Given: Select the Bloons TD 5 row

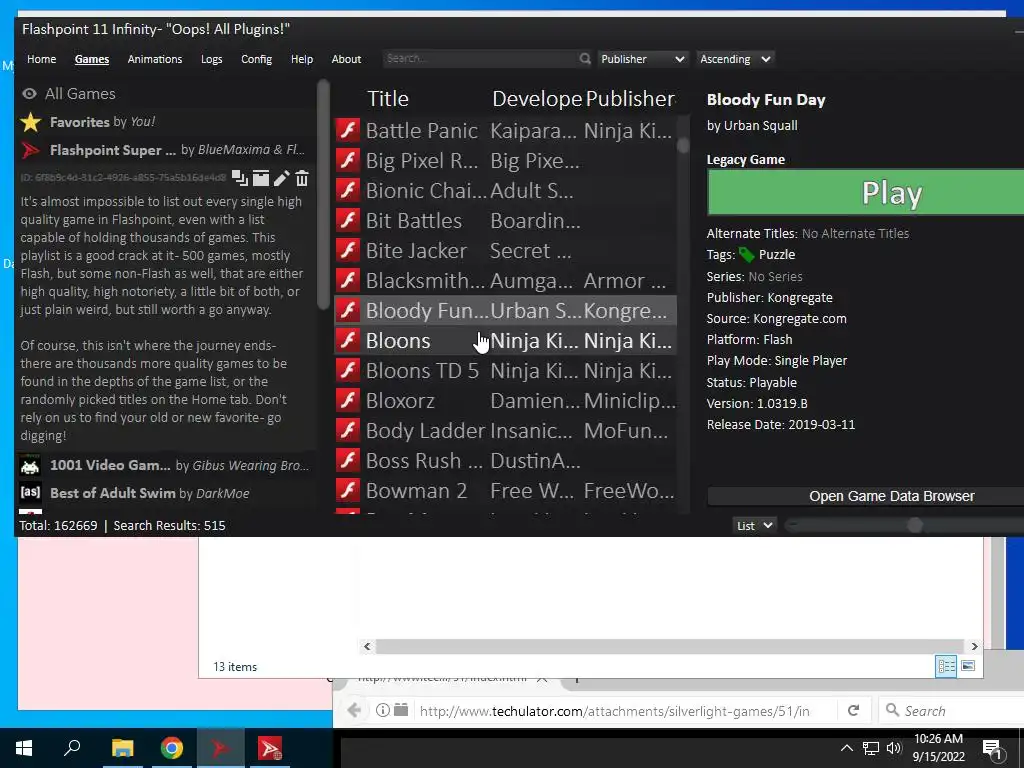Looking at the screenshot, I should pos(505,371).
